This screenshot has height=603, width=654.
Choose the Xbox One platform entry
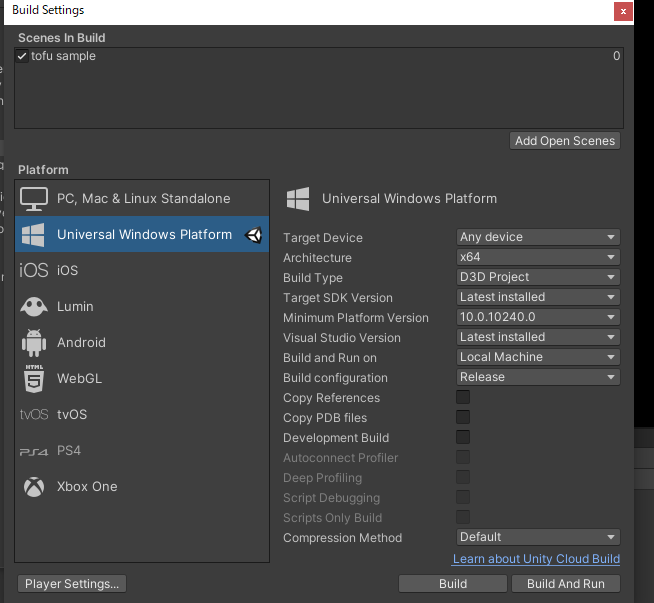(142, 487)
